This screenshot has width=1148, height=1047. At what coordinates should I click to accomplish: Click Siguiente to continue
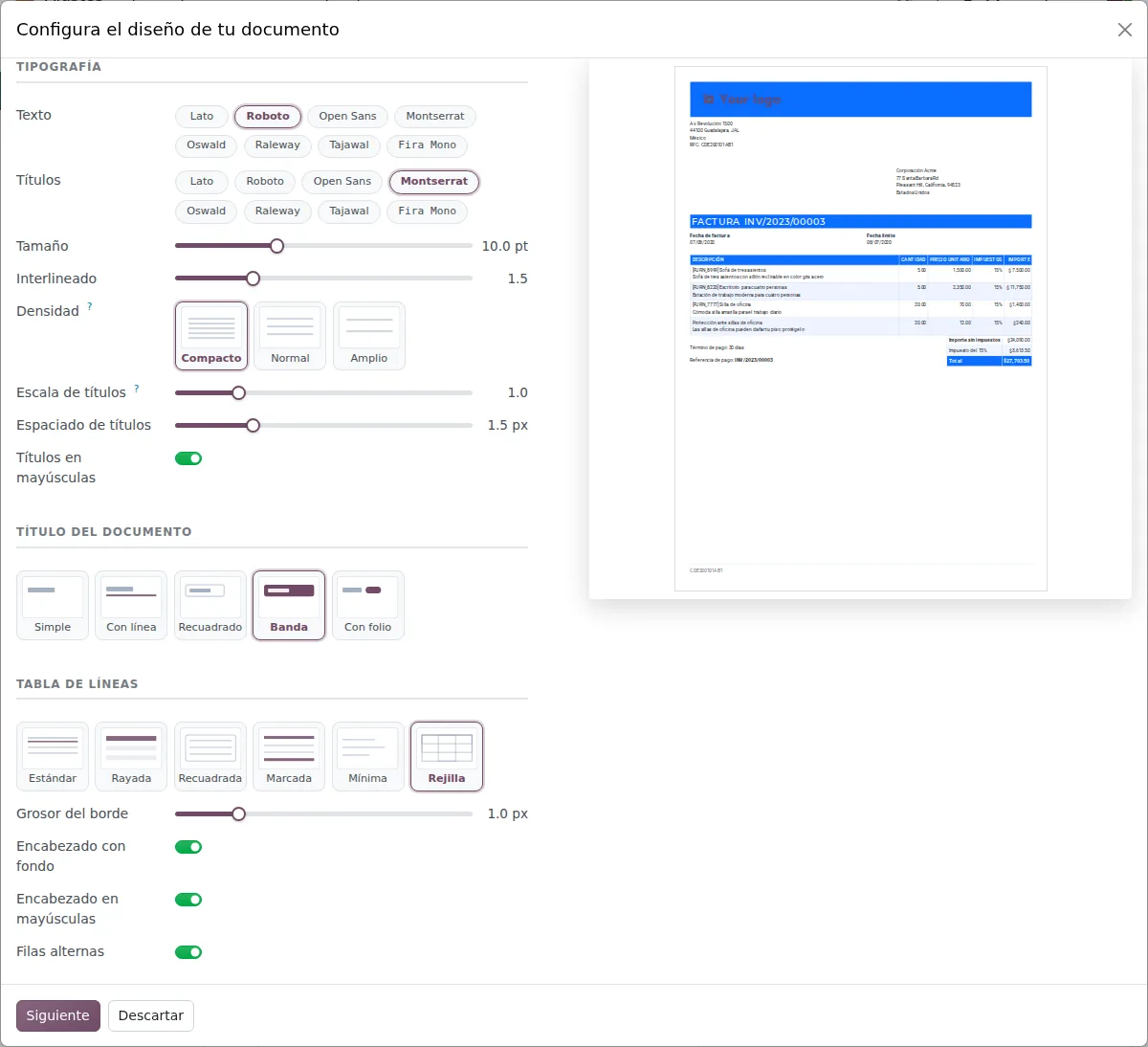click(x=57, y=1015)
